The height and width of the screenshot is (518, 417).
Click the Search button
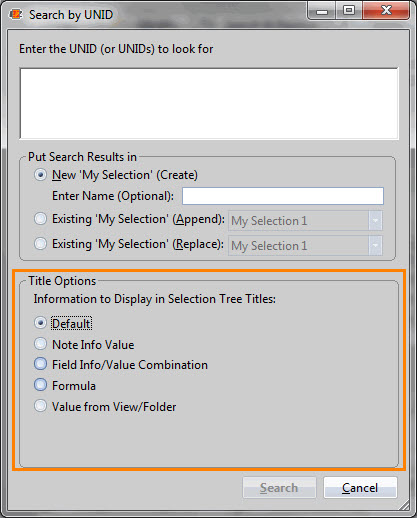pyautogui.click(x=279, y=488)
